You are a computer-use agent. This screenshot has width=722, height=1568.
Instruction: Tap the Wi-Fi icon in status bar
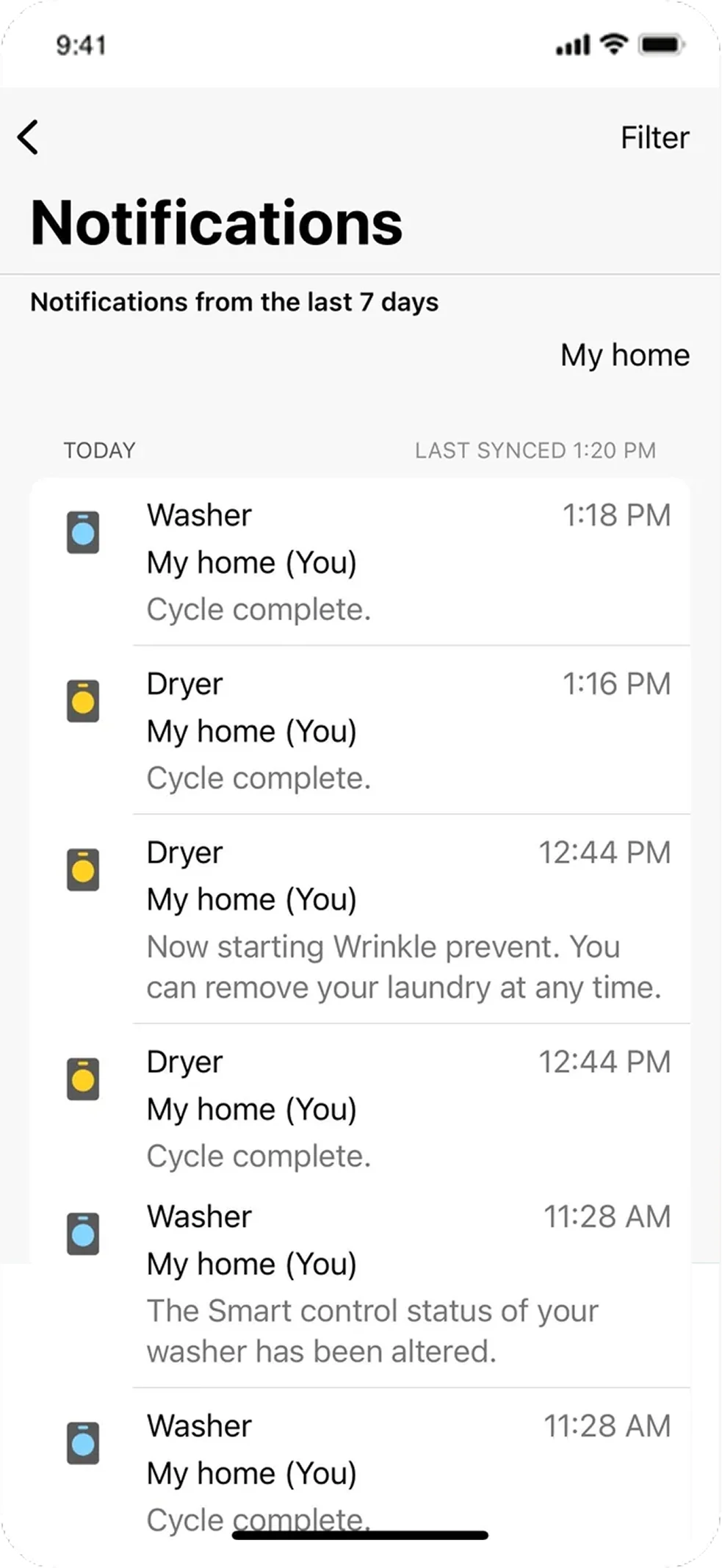tap(613, 44)
